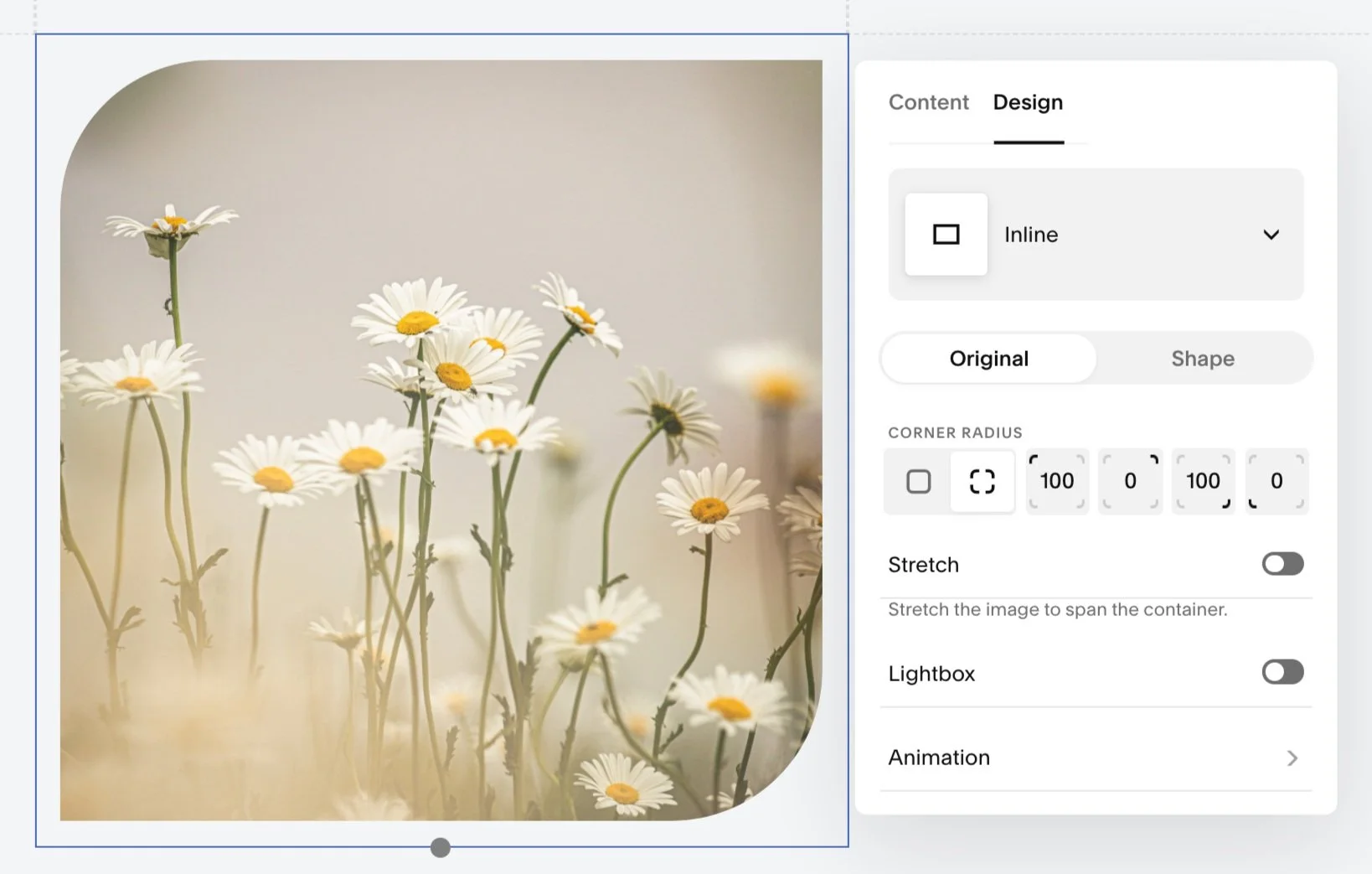Open the Inline layout dropdown

click(x=1096, y=235)
